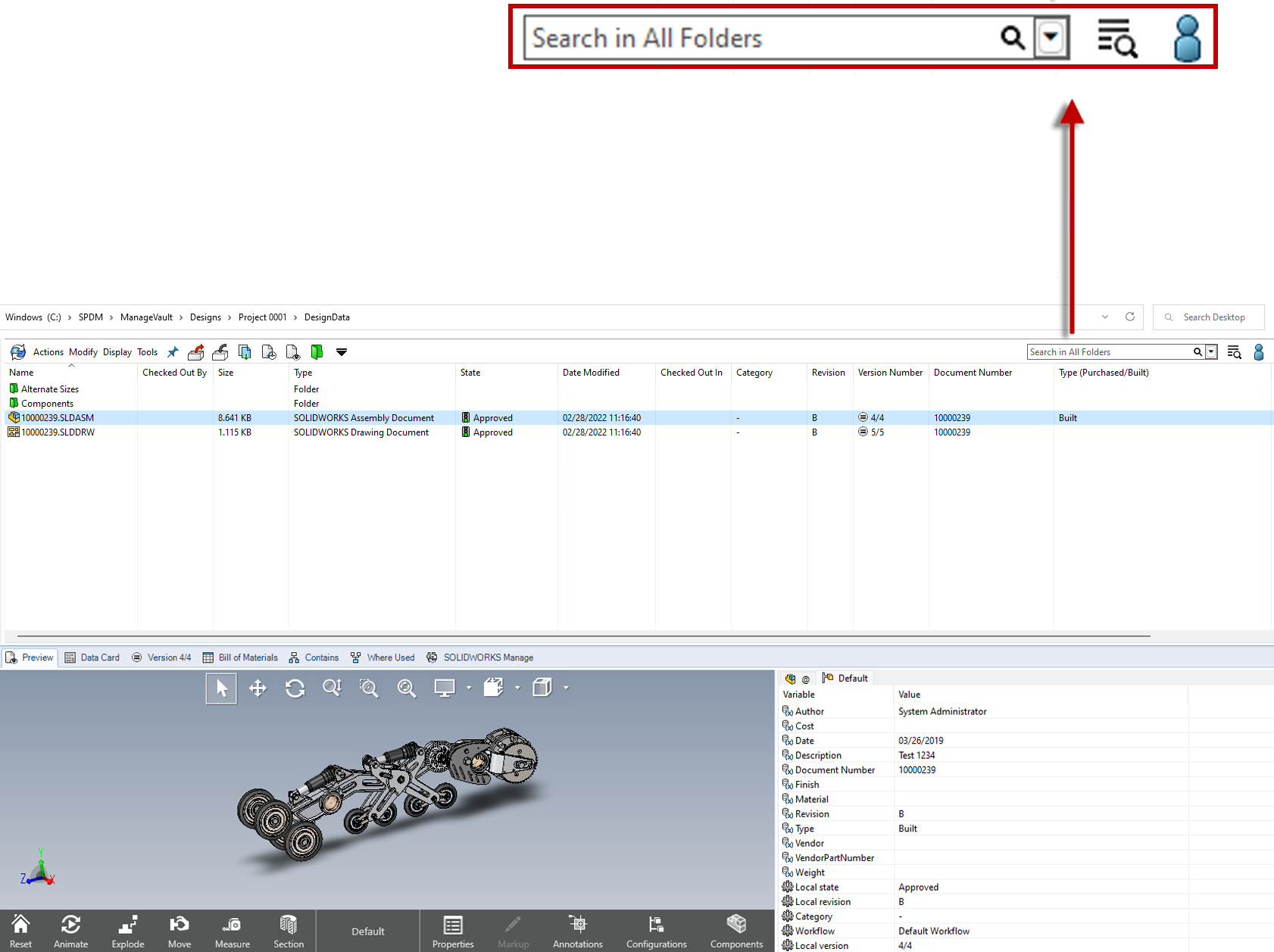Click the address bar refresh icon

tap(1130, 317)
